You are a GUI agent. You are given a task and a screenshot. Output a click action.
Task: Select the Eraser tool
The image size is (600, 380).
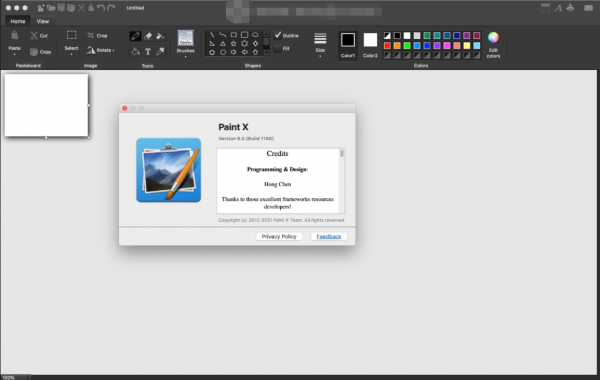tap(148, 36)
